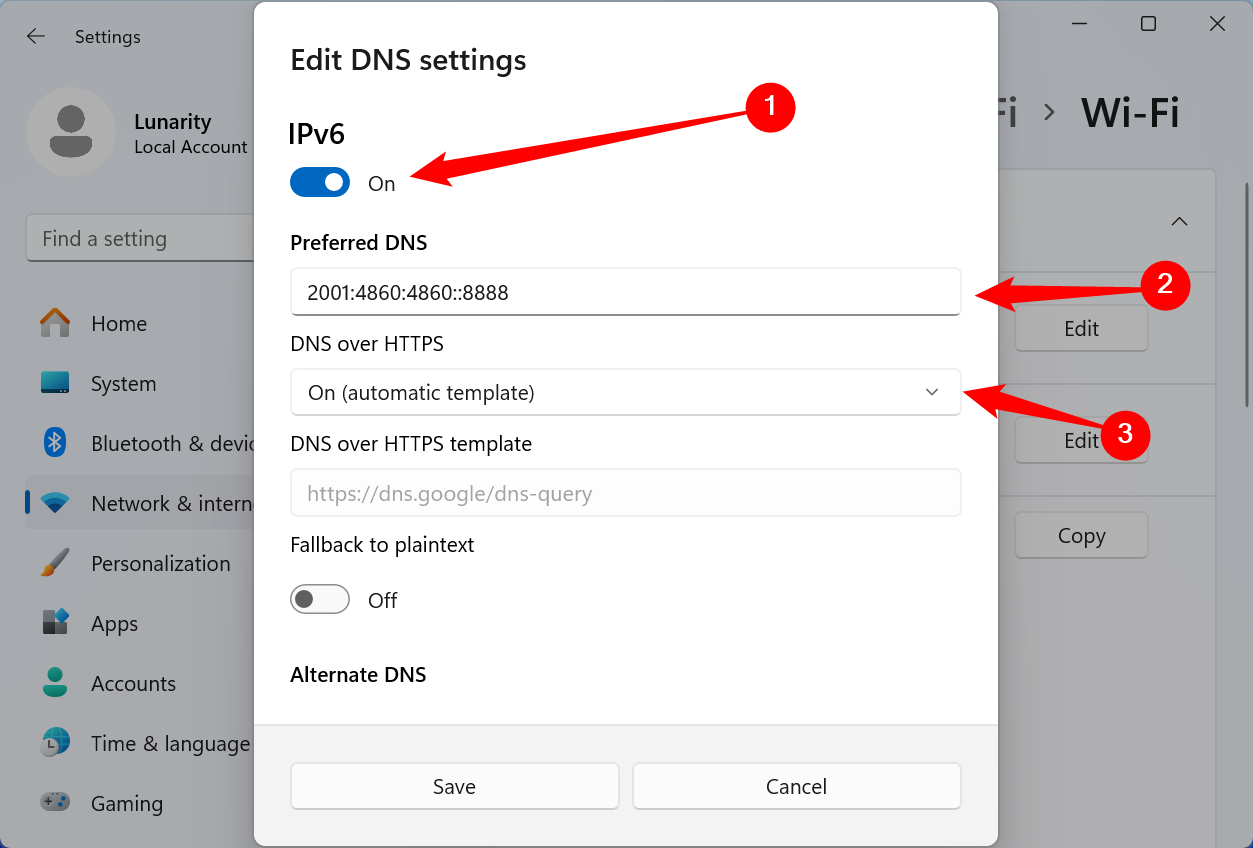This screenshot has width=1253, height=848.
Task: Save the DNS settings
Action: 454,786
